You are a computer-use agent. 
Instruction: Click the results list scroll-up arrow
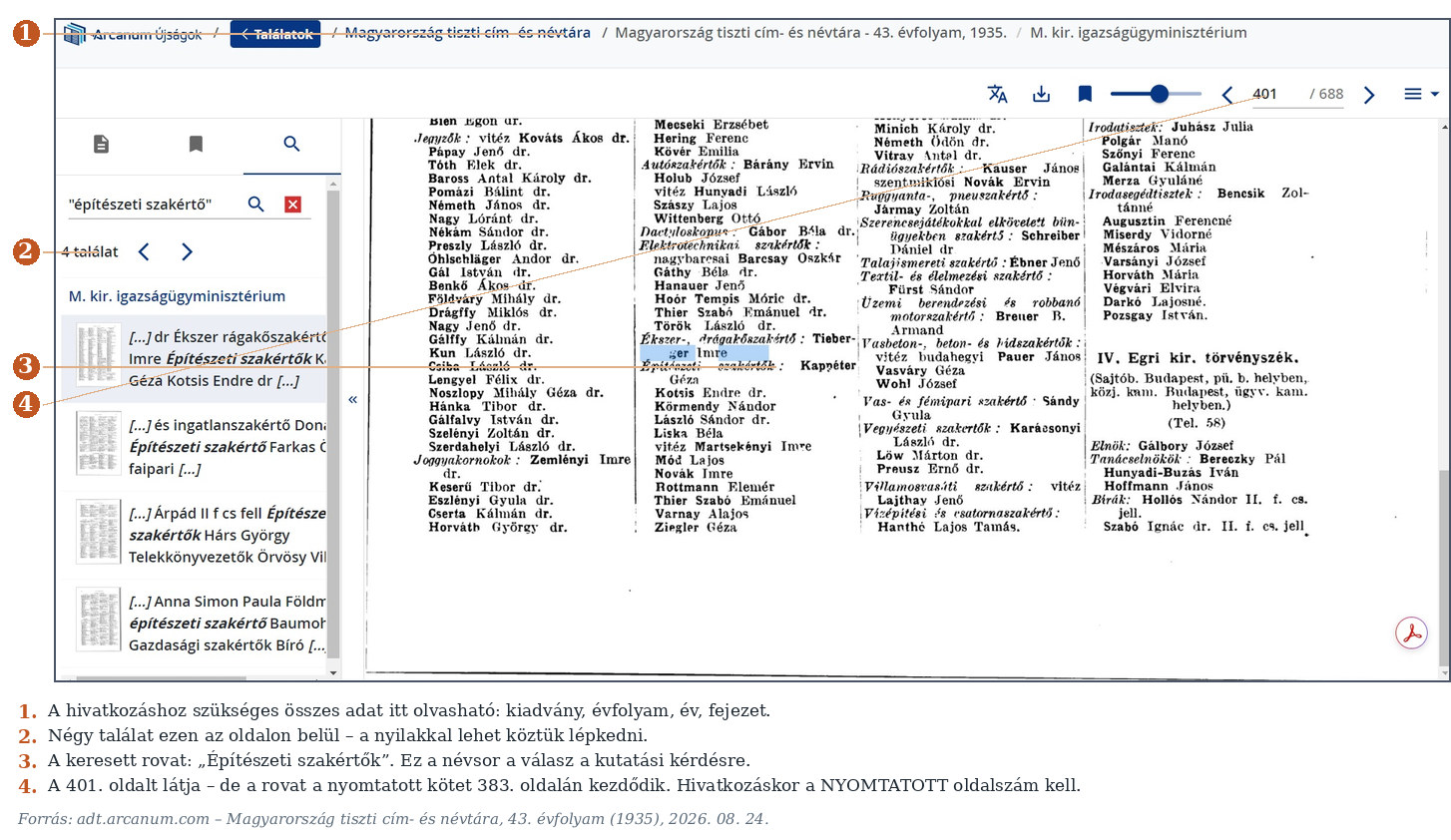coord(333,183)
